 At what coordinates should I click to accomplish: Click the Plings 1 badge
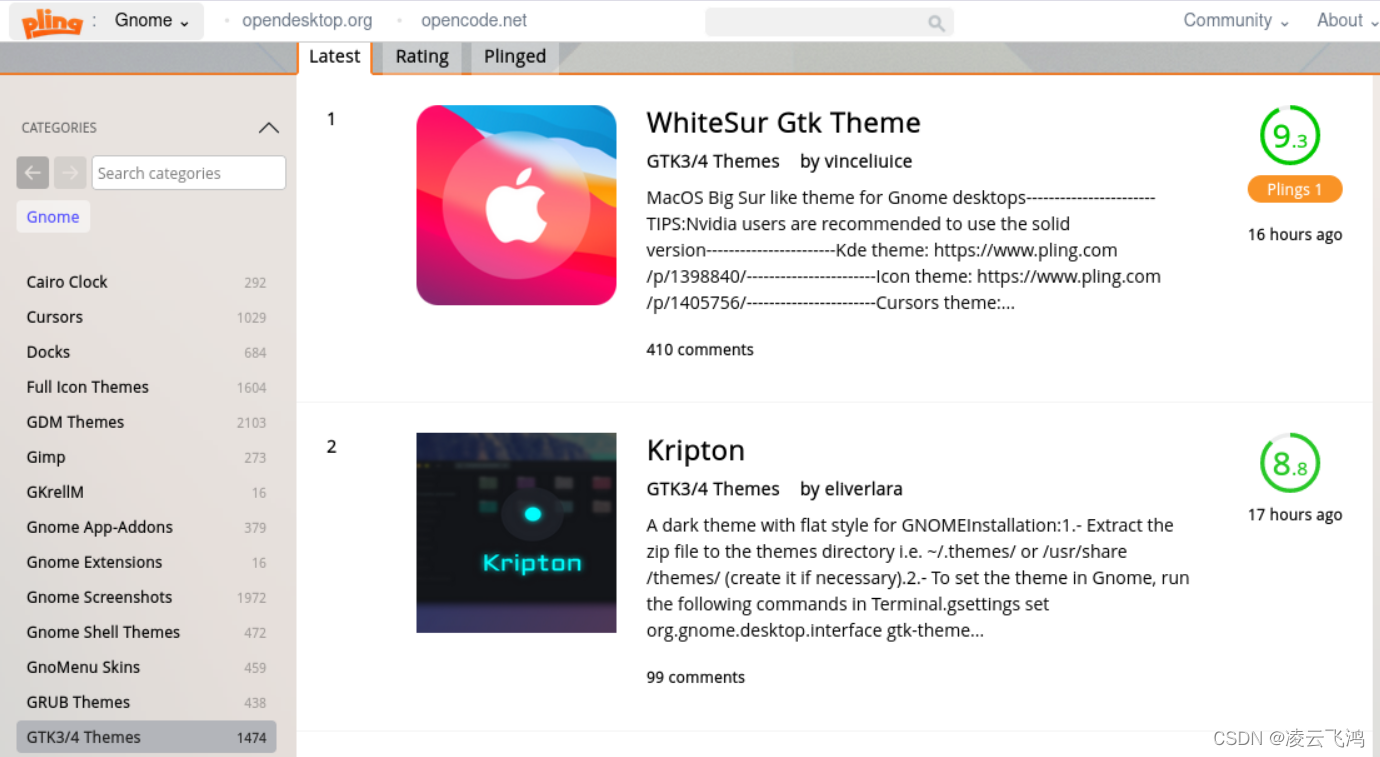(1295, 189)
